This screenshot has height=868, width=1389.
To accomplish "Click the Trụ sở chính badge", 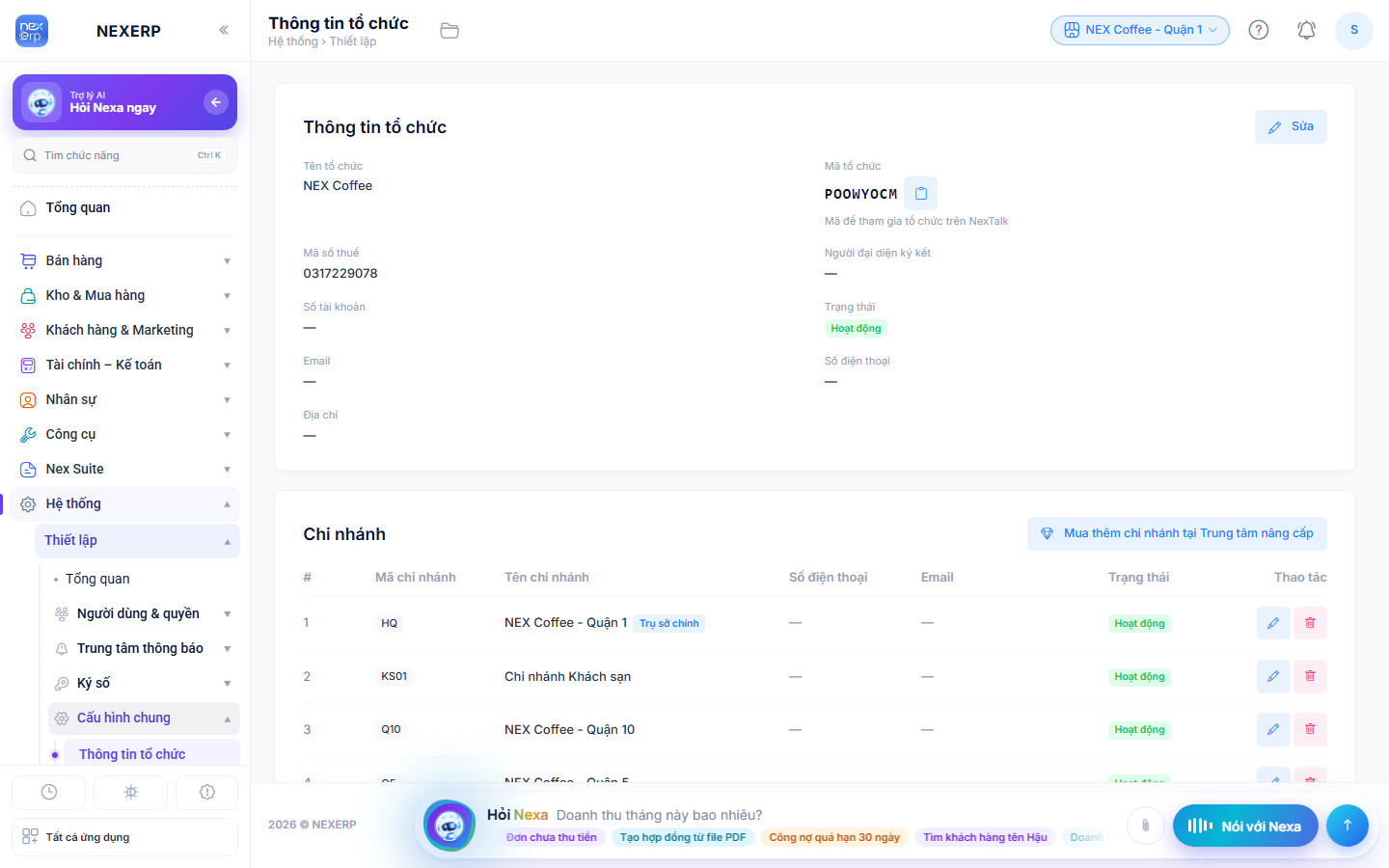I will (x=669, y=623).
